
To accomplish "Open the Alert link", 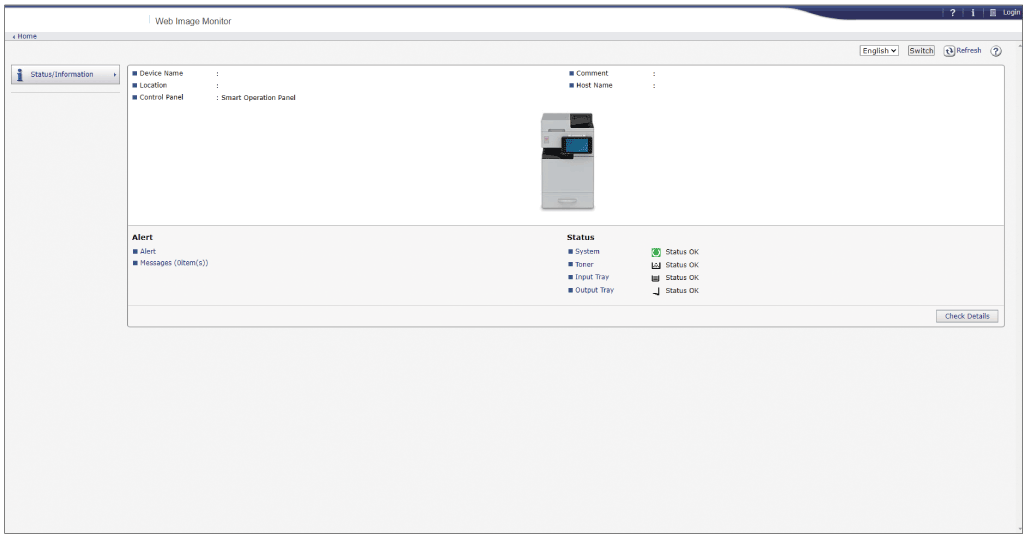I will (x=148, y=251).
